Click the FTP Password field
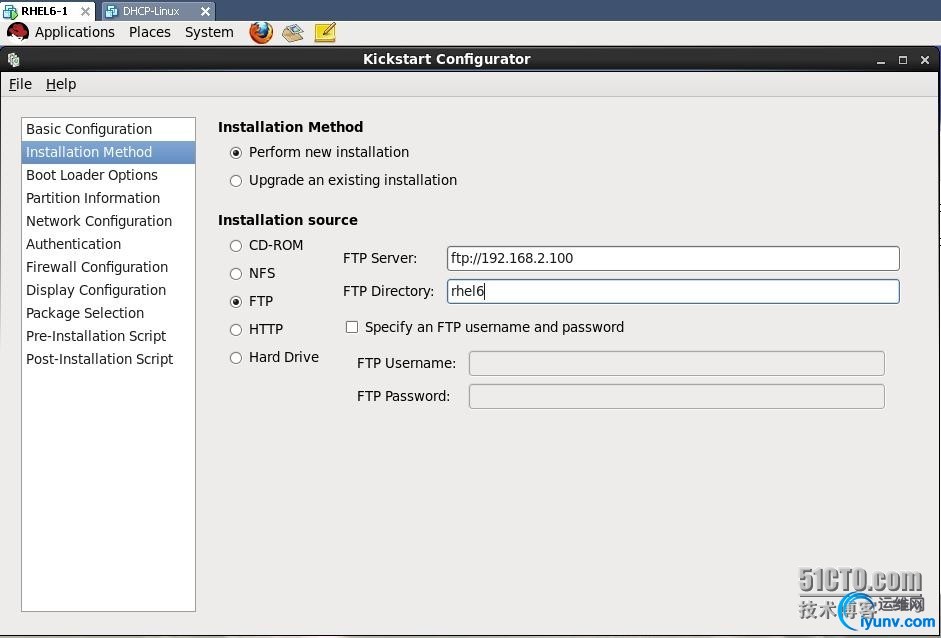The height and width of the screenshot is (638, 941). pos(676,397)
